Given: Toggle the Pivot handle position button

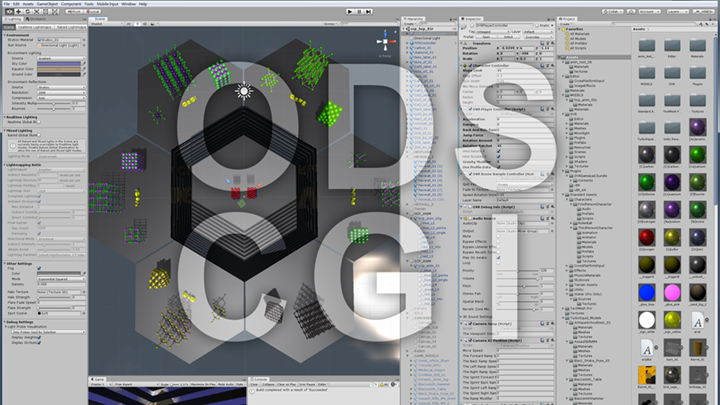Looking at the screenshot, I should [x=74, y=11].
